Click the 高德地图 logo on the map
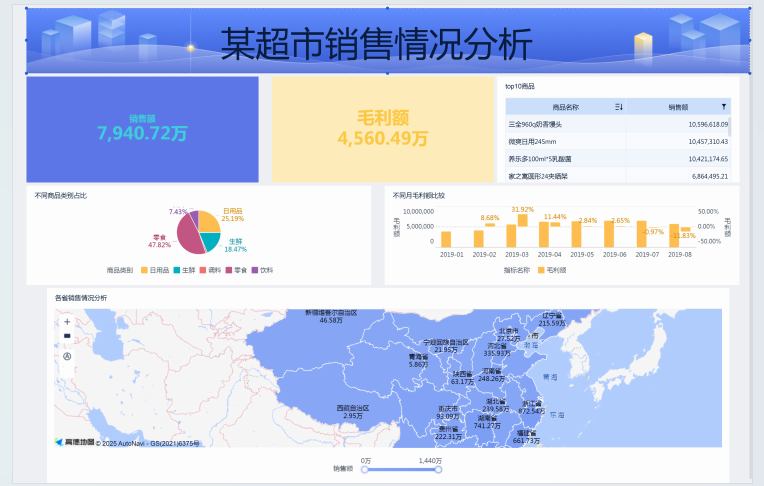764x486 pixels. (76, 442)
